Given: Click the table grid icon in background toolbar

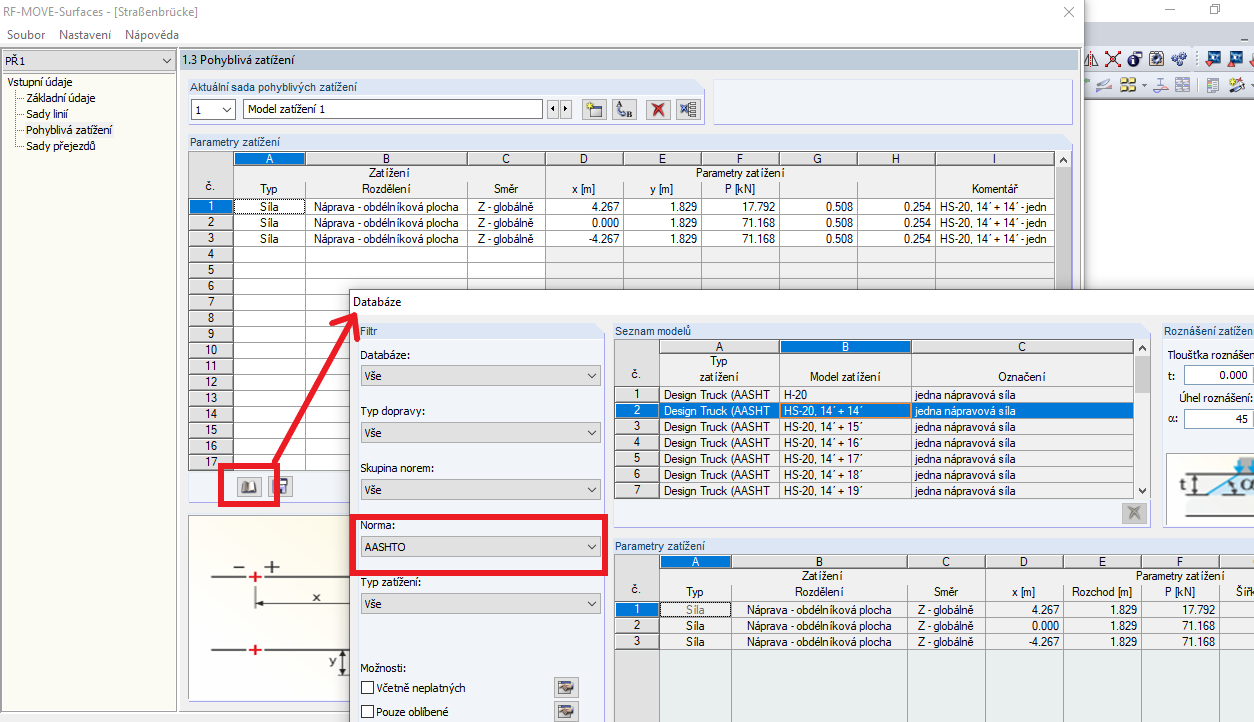Looking at the screenshot, I should coord(1182,85).
